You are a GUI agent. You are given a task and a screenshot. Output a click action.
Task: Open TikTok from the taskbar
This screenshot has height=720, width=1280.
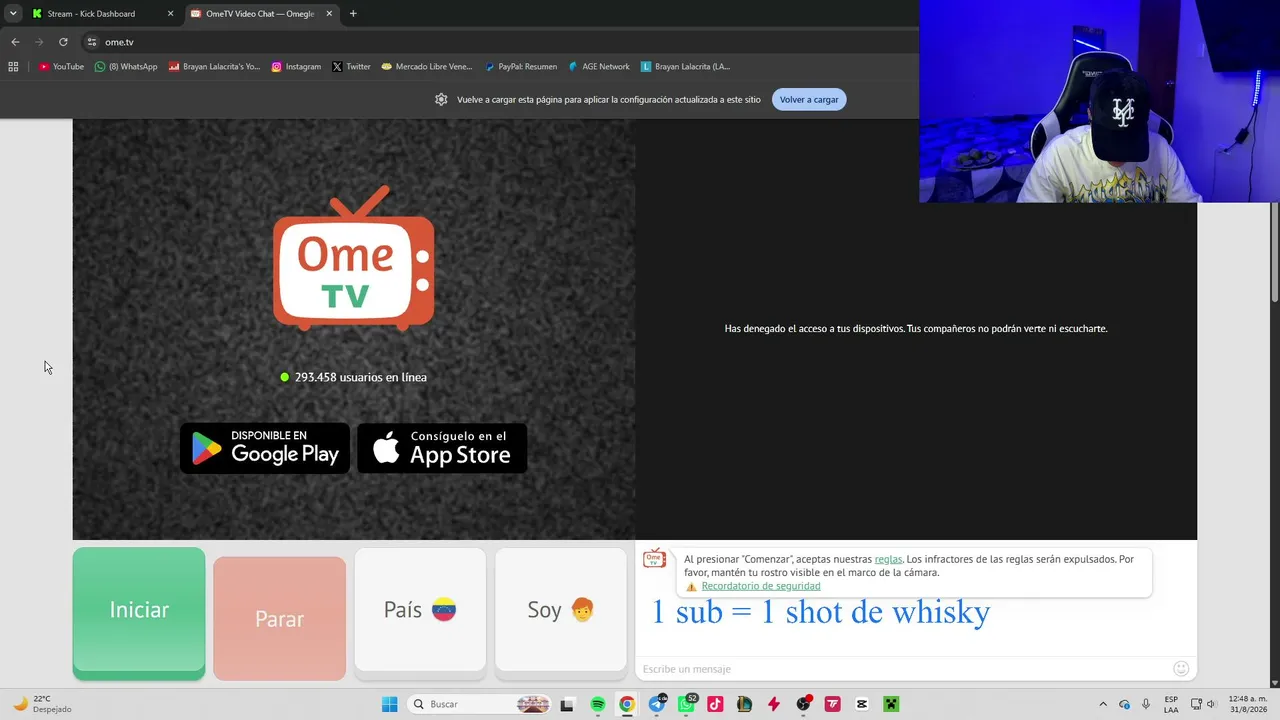click(715, 704)
